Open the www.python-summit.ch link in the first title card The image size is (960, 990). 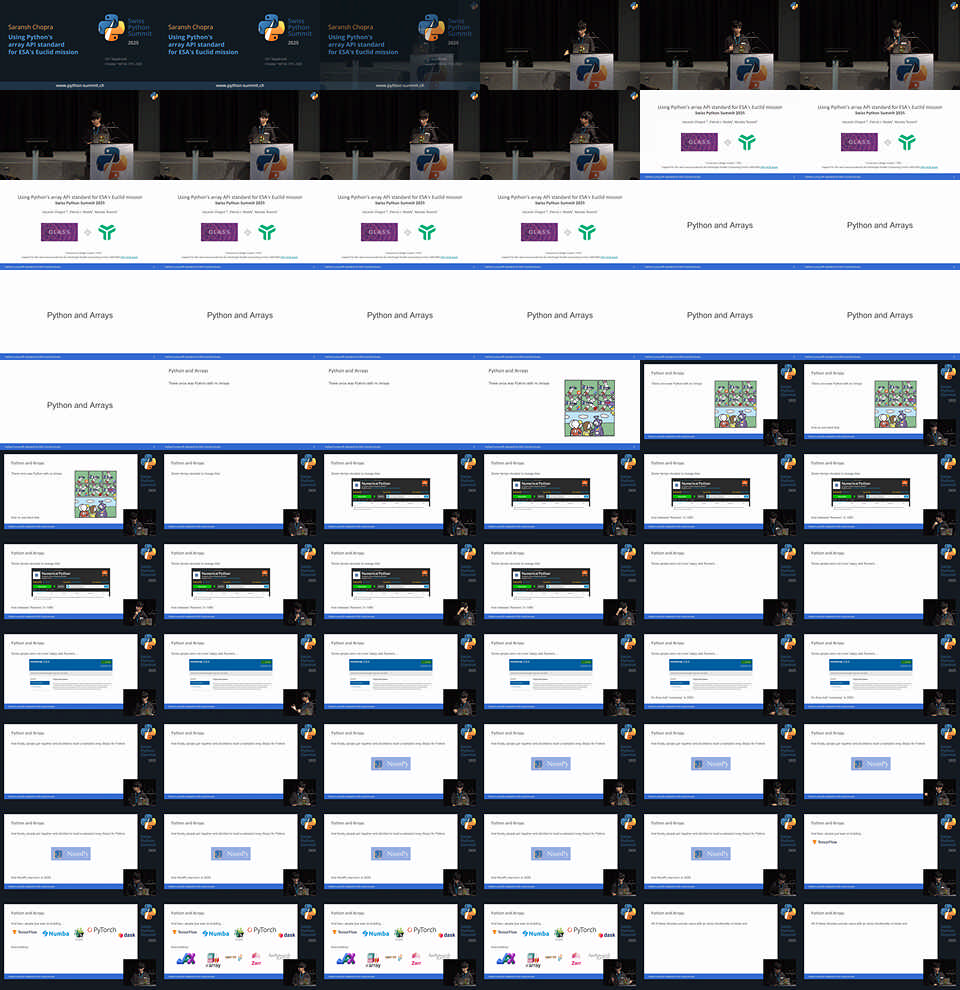(80, 85)
